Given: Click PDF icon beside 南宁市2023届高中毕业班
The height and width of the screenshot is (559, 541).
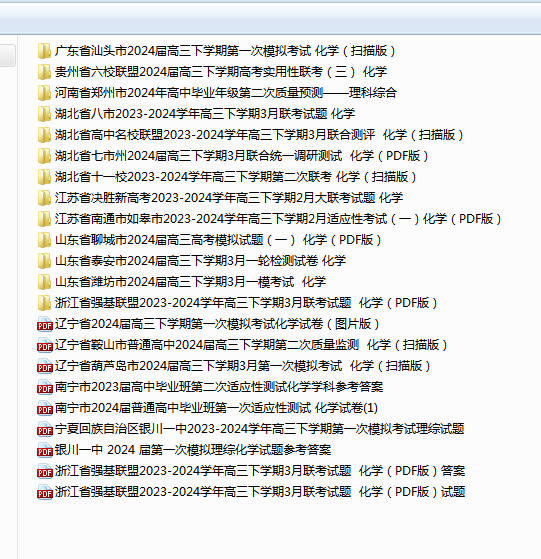Looking at the screenshot, I should coord(45,387).
